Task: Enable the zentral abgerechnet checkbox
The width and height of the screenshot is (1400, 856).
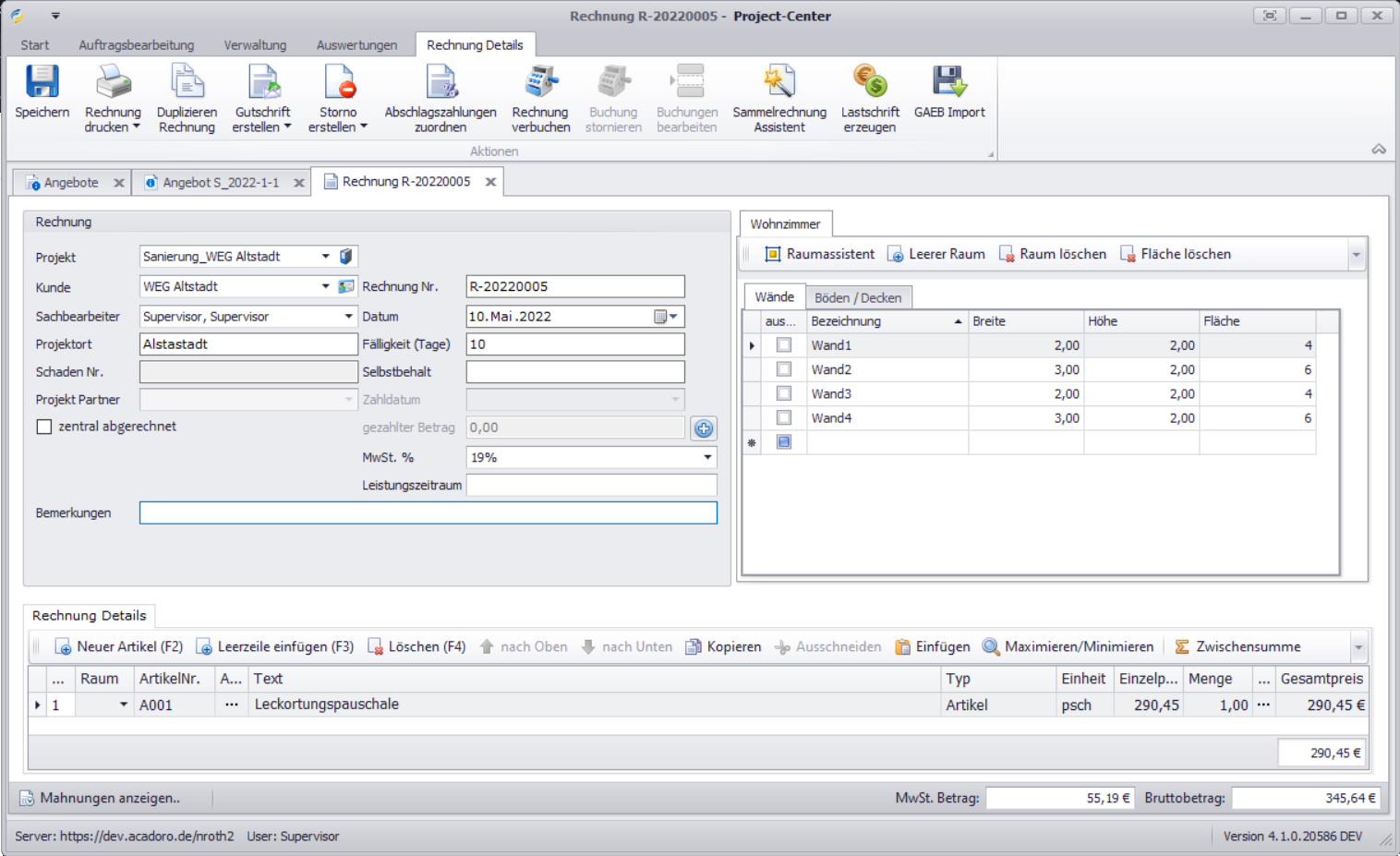Action: pos(44,427)
